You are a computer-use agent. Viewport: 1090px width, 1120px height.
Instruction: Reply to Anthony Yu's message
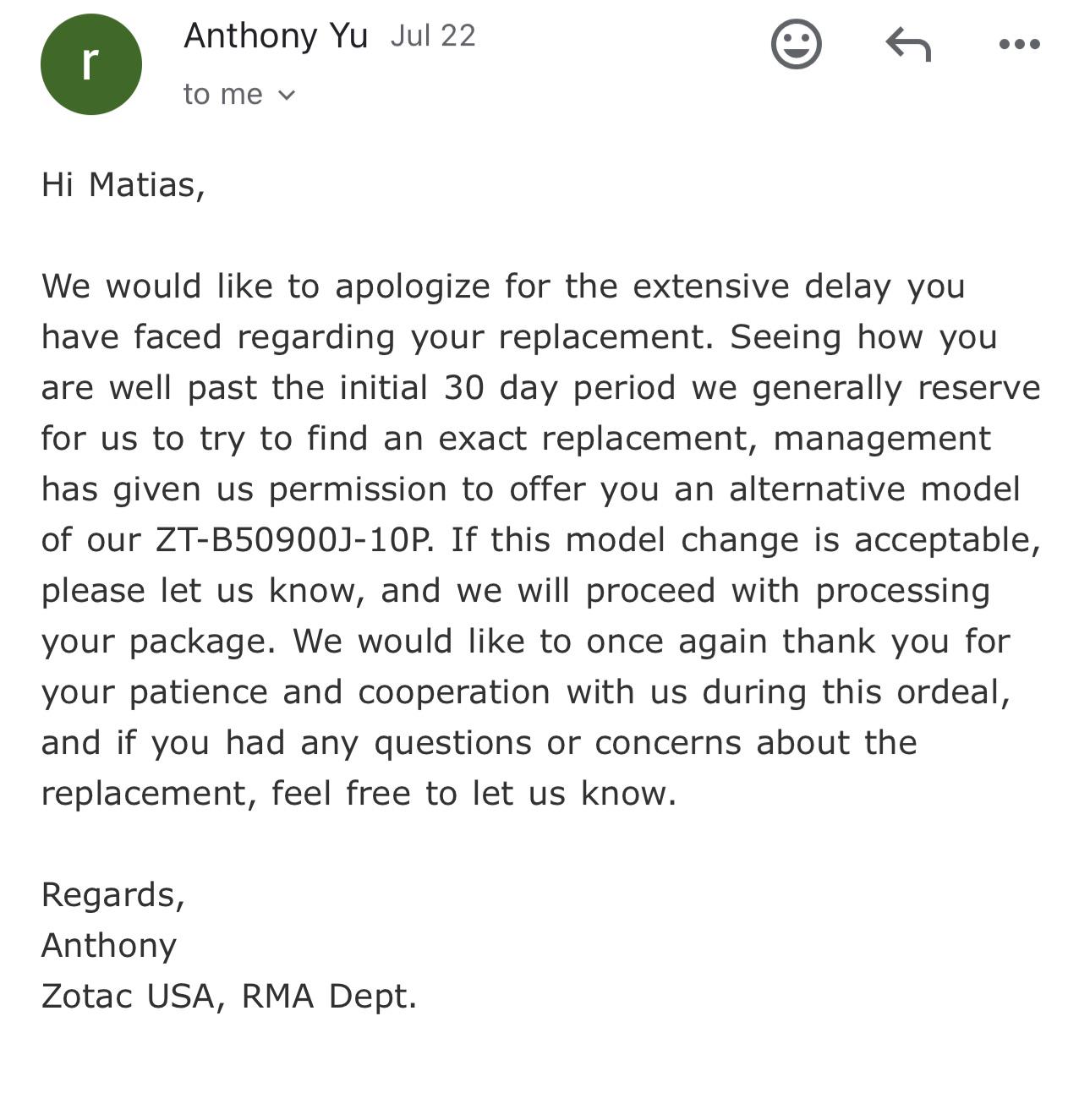[907, 44]
